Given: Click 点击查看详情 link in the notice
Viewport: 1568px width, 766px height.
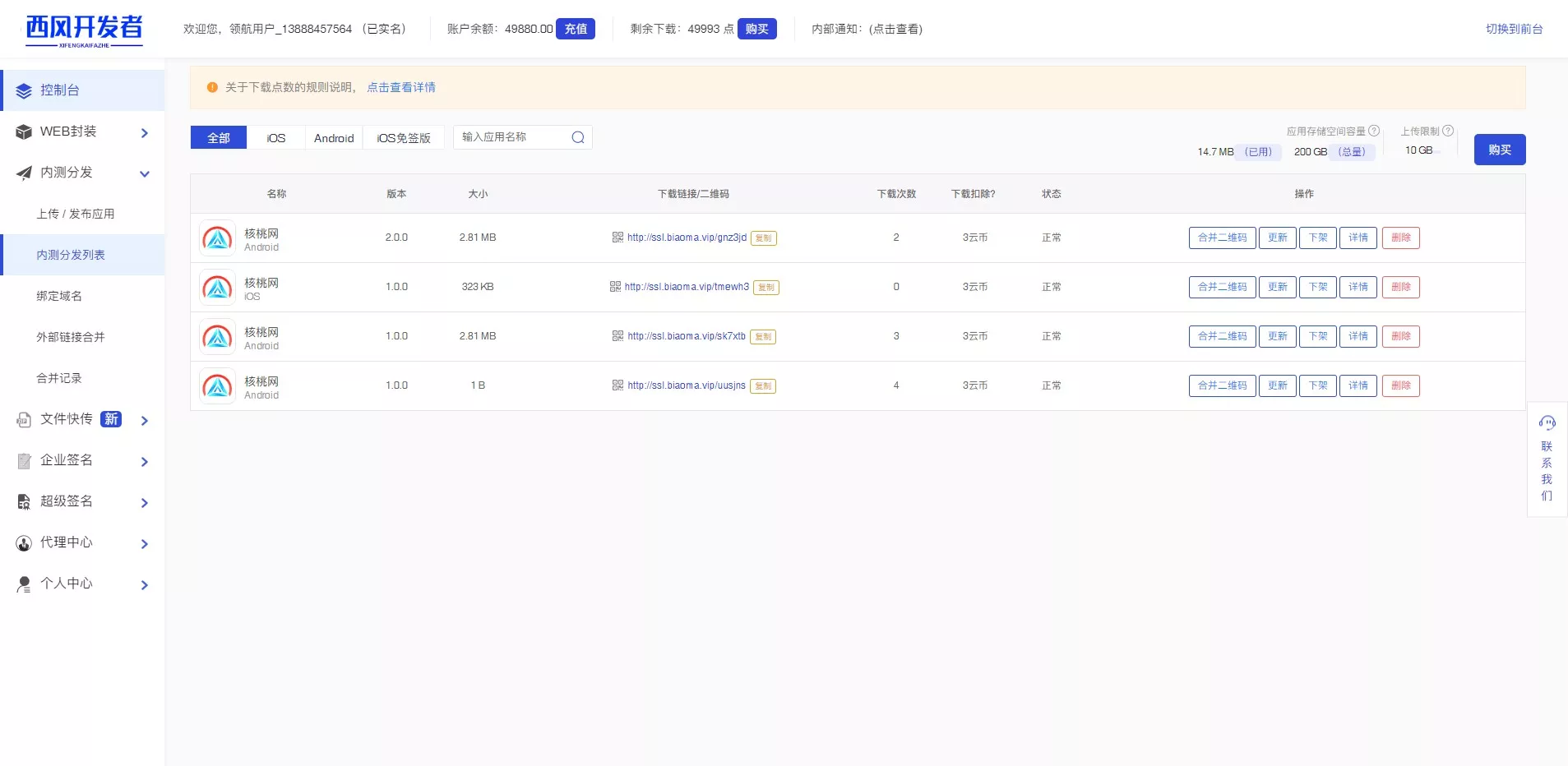Looking at the screenshot, I should [401, 87].
